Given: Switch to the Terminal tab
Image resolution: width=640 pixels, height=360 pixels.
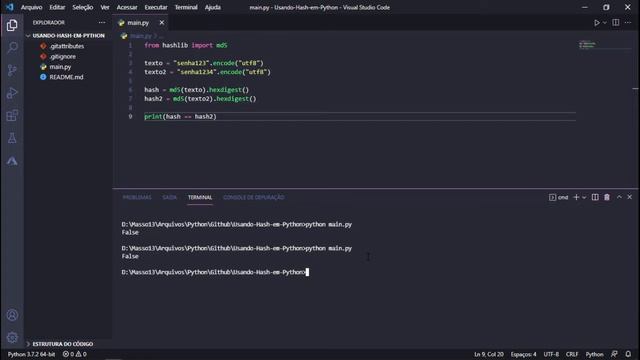Looking at the screenshot, I should [x=200, y=197].
